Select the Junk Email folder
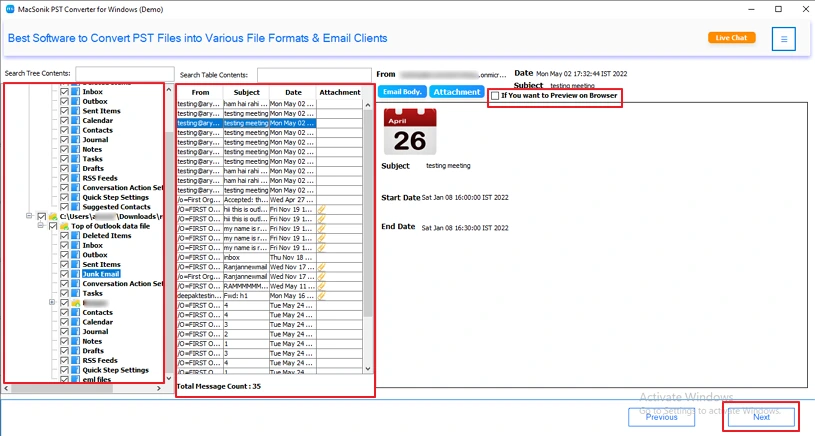Image resolution: width=815 pixels, height=436 pixels. click(x=101, y=274)
